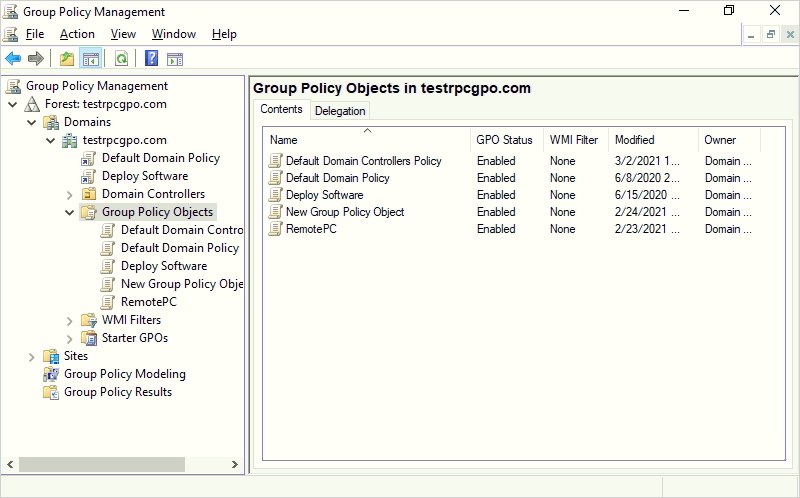Sort list by Modified column header
The image size is (800, 498).
click(x=634, y=140)
